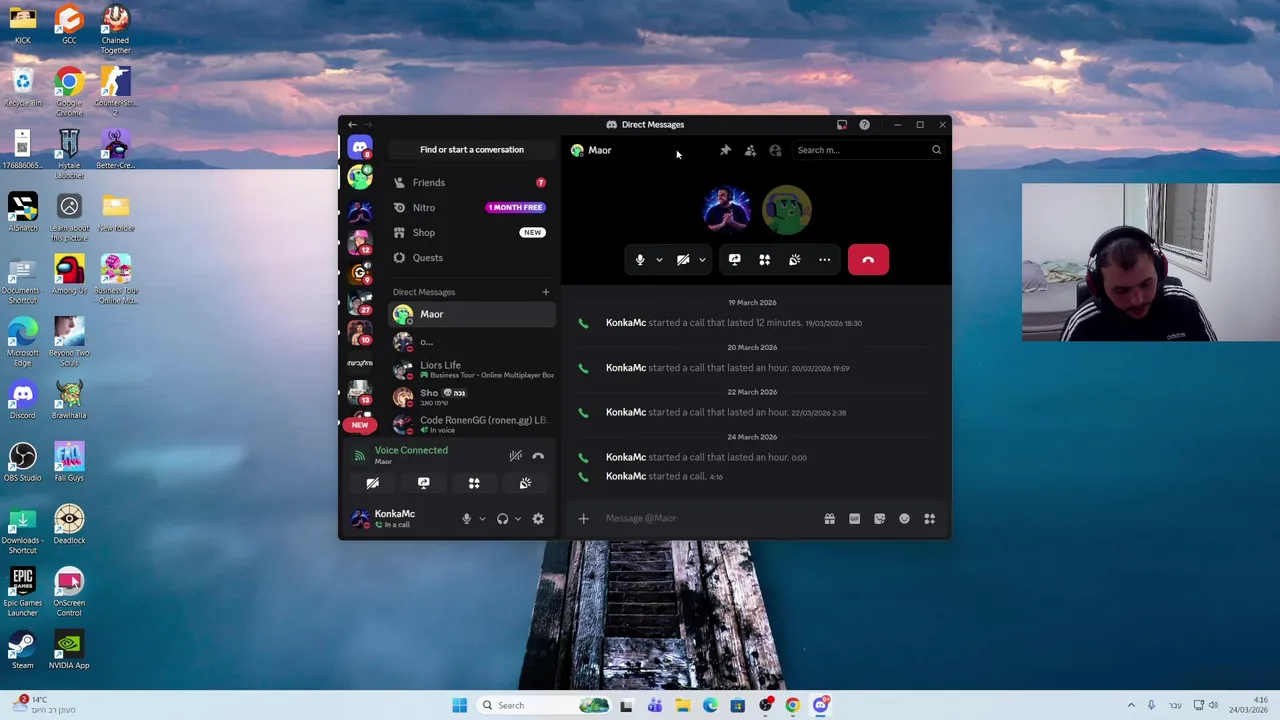Show hidden system tray icons

[x=1131, y=705]
